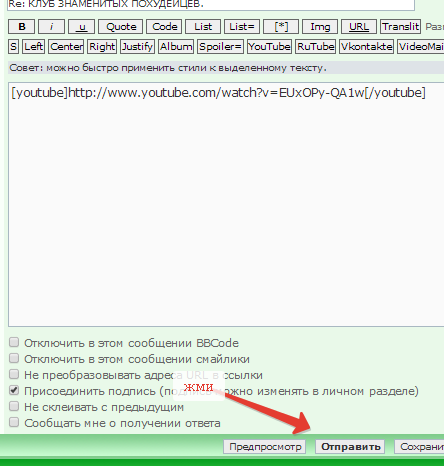Click the subject field 'Re: КЛУБ ЗНАМЕНИТЫХ ПОХУДЕЙЦЕВ'
The height and width of the screenshot is (466, 444).
point(211,5)
